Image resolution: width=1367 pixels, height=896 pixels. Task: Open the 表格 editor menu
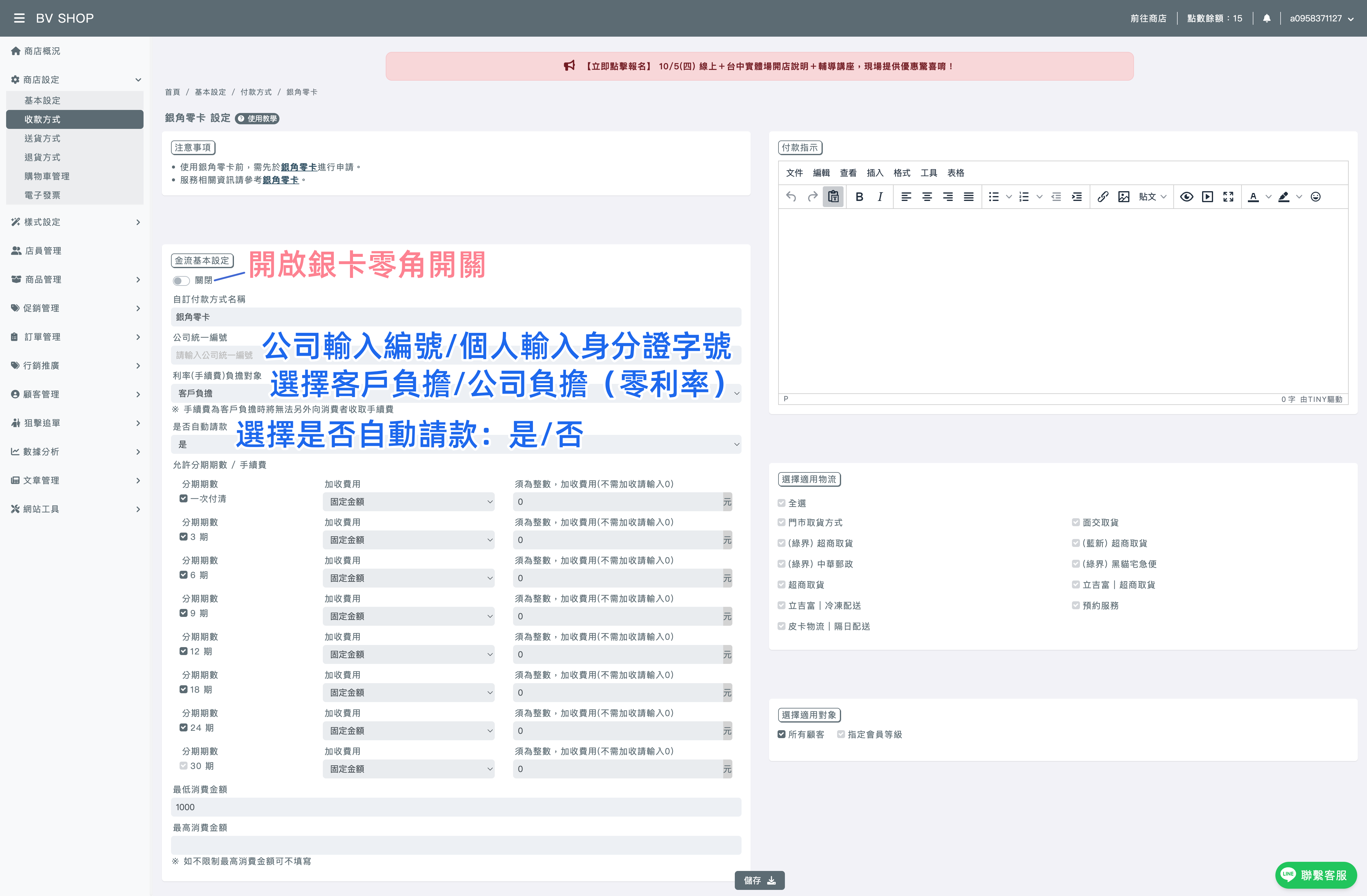click(956, 173)
